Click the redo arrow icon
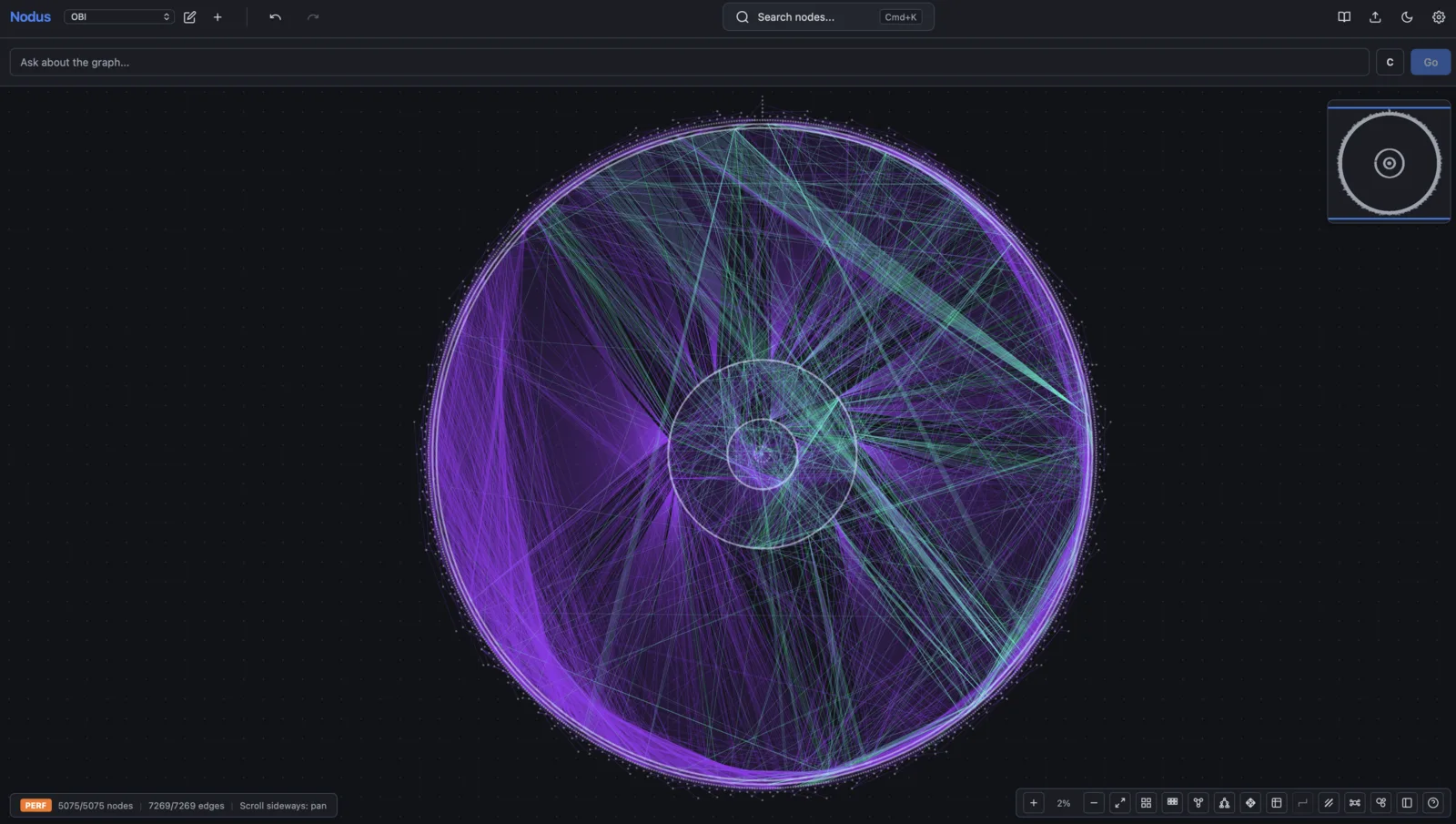The height and width of the screenshot is (824, 1456). tap(313, 16)
